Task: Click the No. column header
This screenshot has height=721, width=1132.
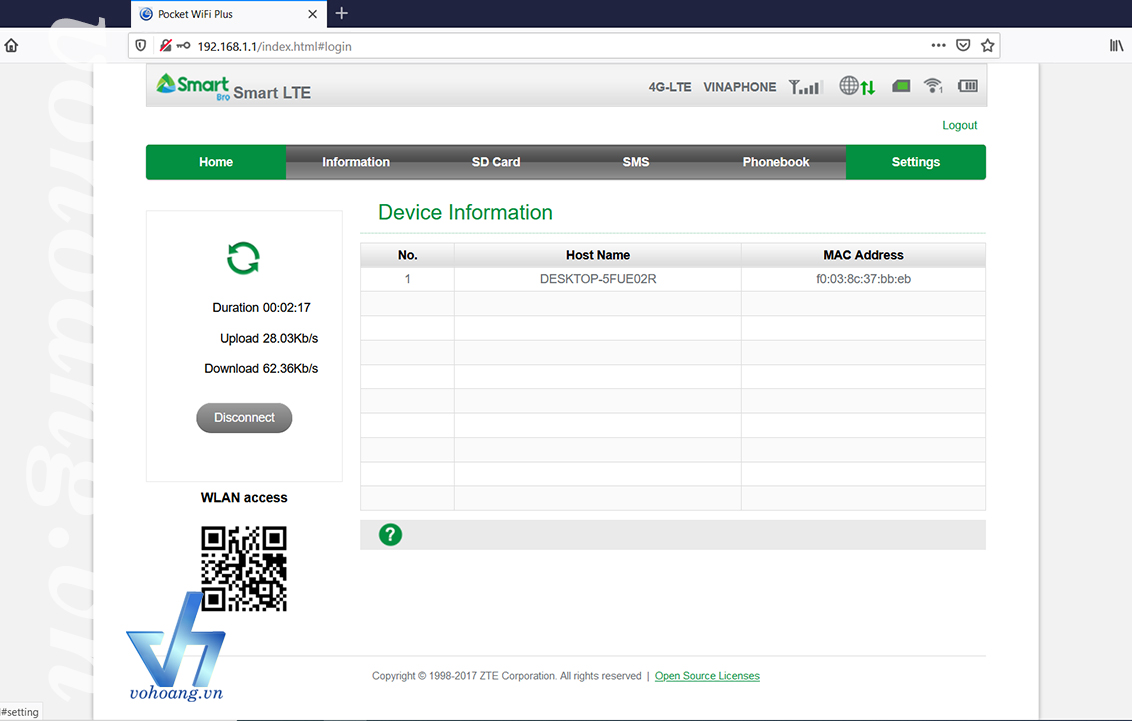Action: coord(407,255)
